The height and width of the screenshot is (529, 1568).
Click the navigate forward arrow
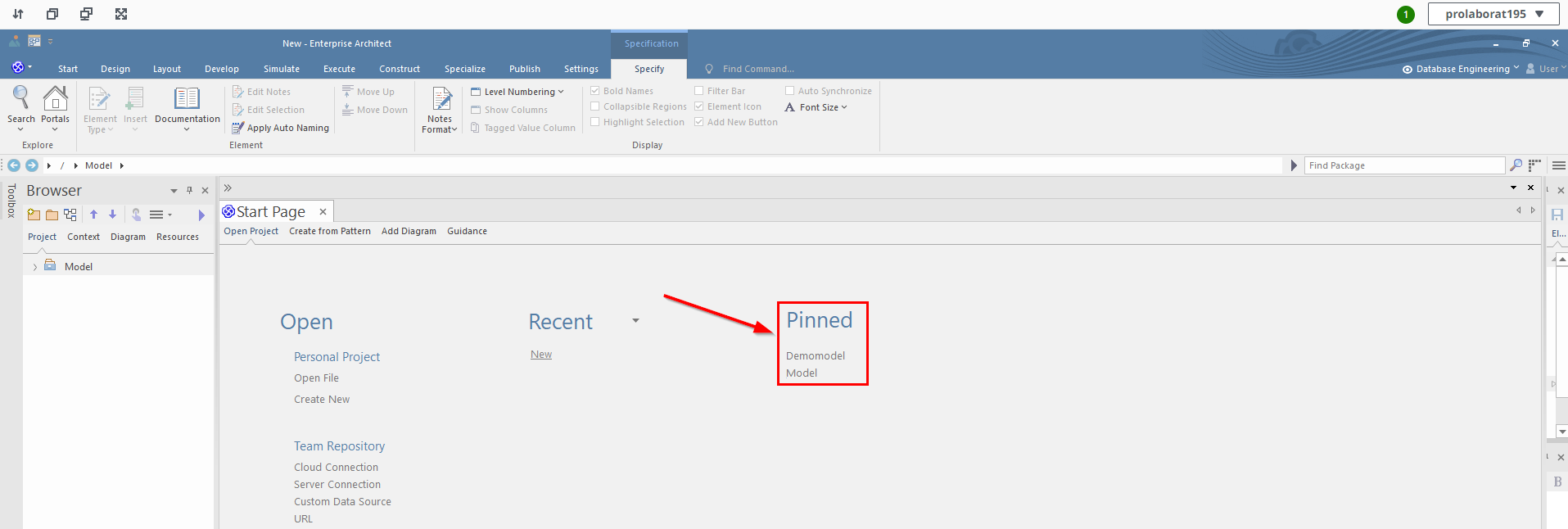(x=32, y=165)
